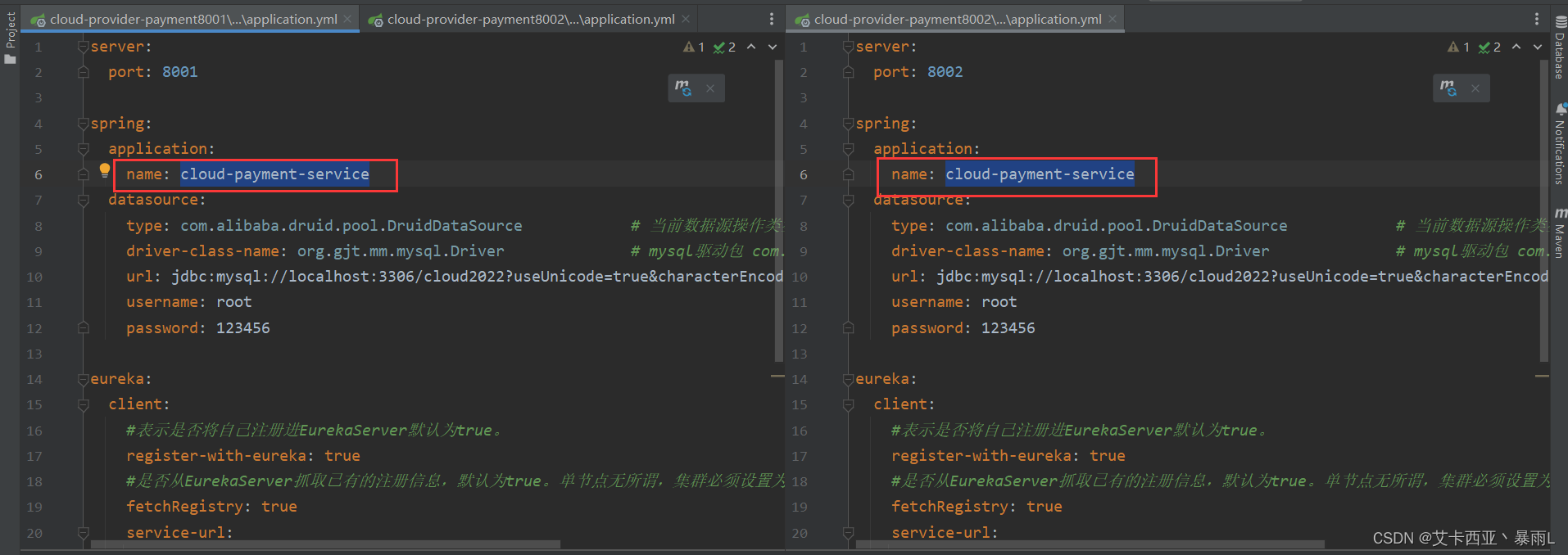
Task: Click DruidDataSource type value in port 8001 file
Action: click(x=351, y=226)
